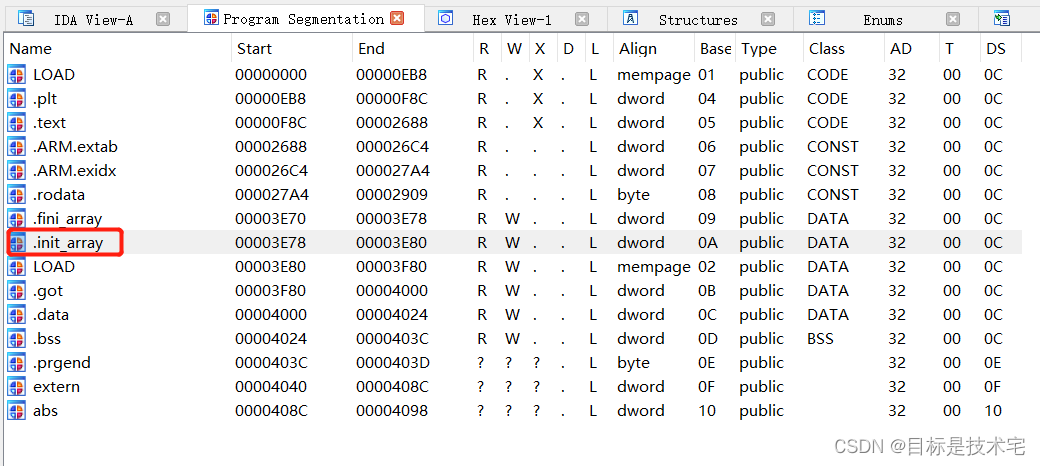Switch to the Structures tab

(697, 19)
